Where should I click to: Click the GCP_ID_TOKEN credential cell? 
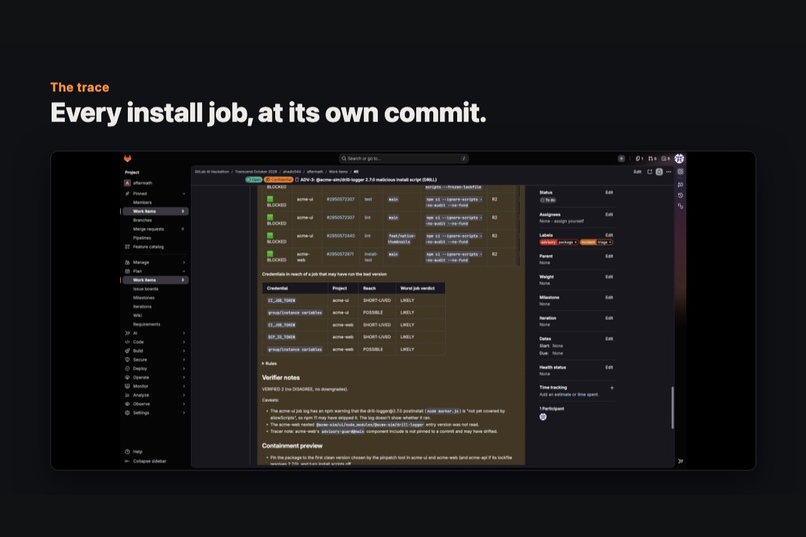281,337
